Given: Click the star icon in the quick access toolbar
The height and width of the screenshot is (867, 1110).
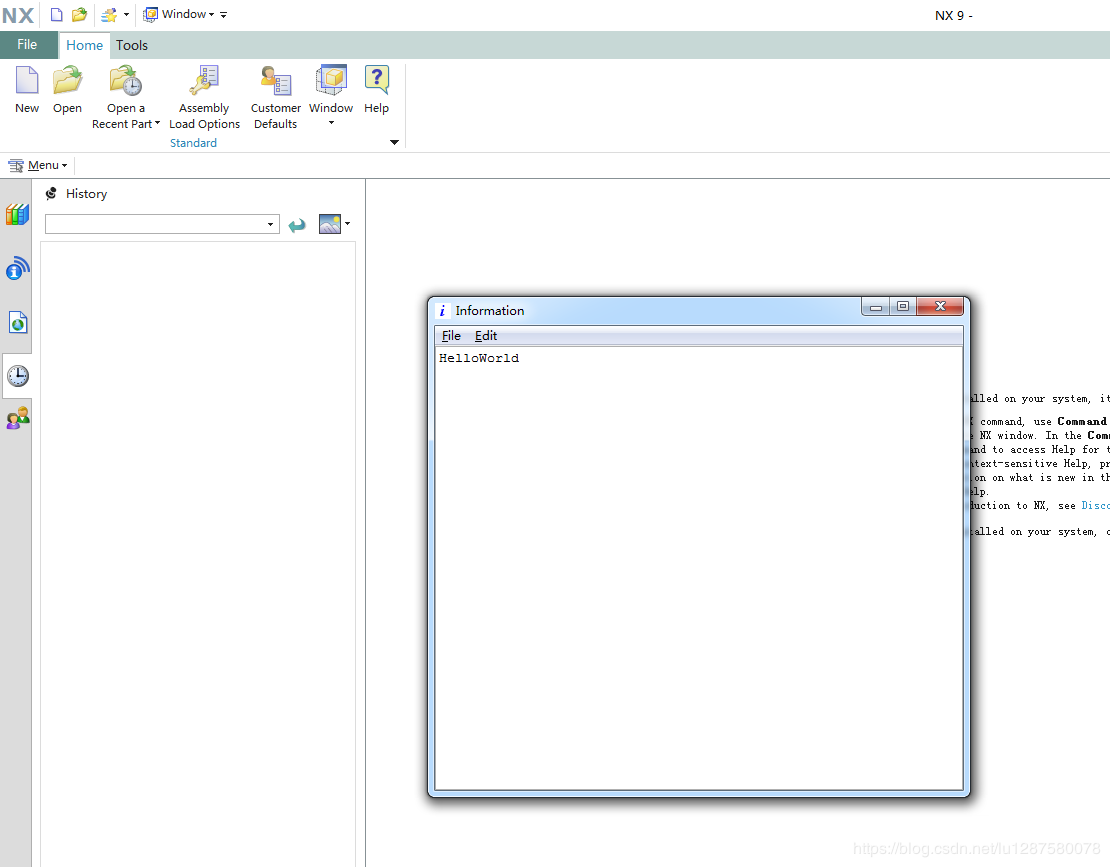Looking at the screenshot, I should [109, 15].
